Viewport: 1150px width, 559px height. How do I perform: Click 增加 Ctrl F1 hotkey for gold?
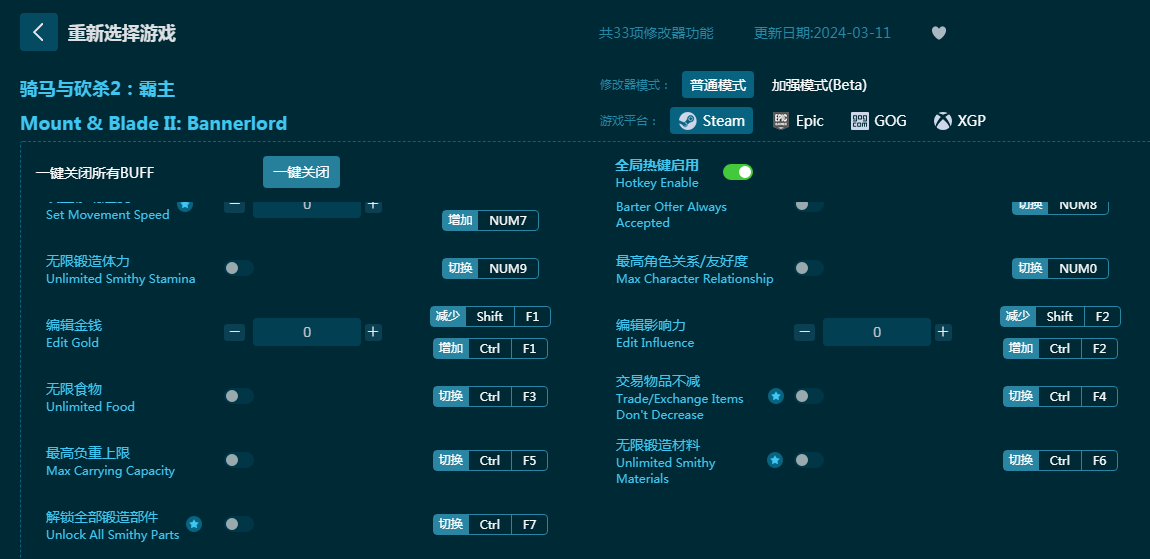click(490, 348)
